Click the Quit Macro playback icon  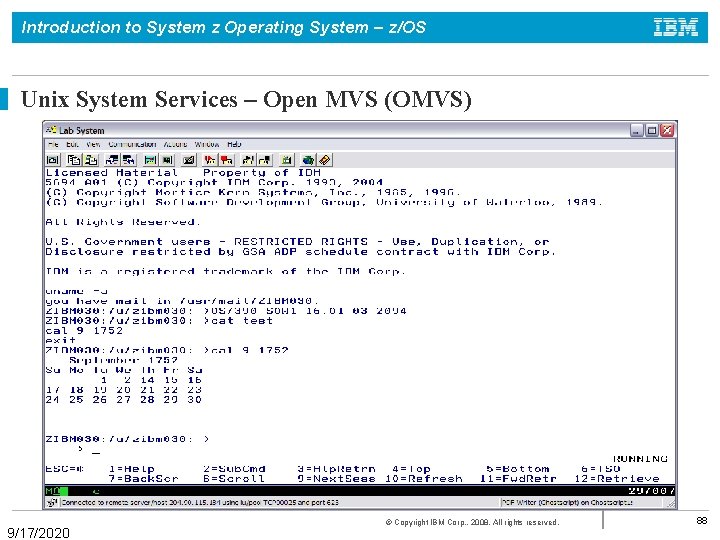265,160
